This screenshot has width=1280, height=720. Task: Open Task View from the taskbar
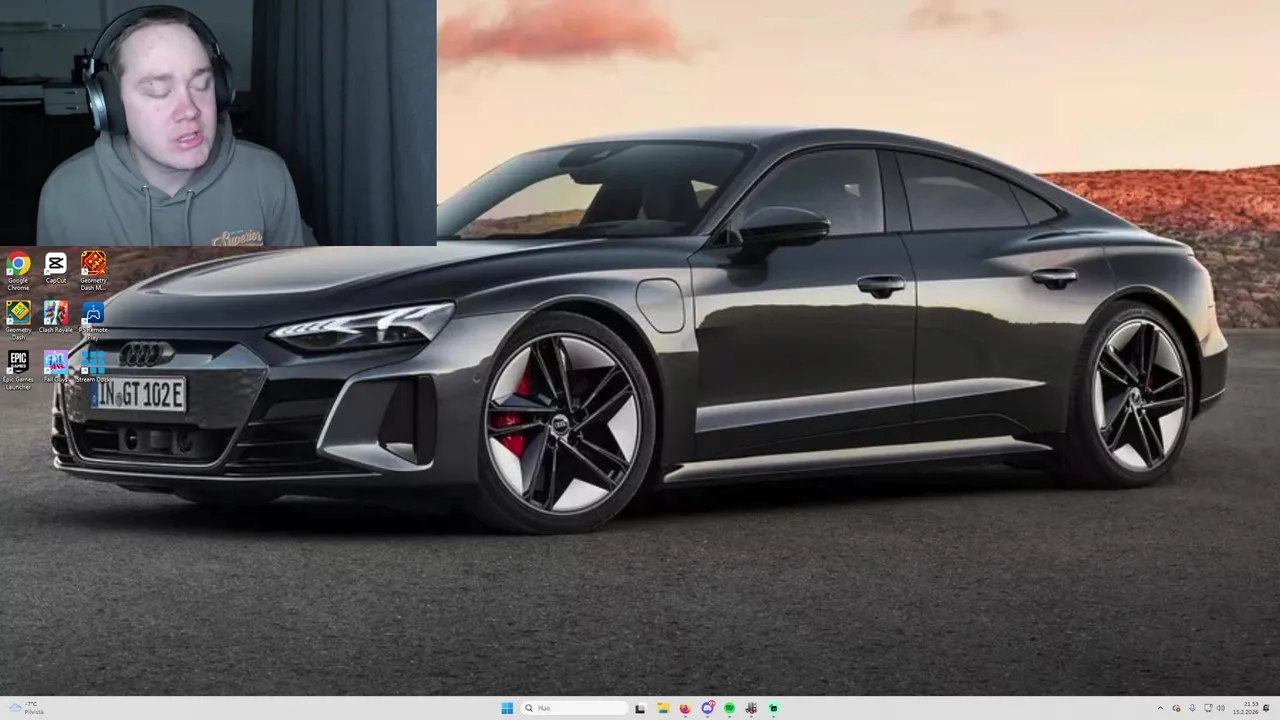tap(640, 708)
